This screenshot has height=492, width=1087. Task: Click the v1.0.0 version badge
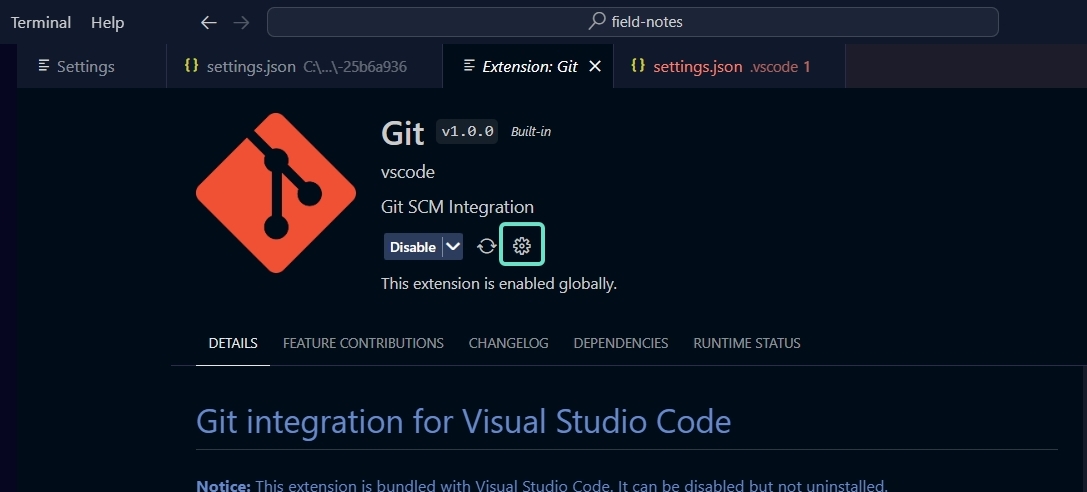[467, 131]
